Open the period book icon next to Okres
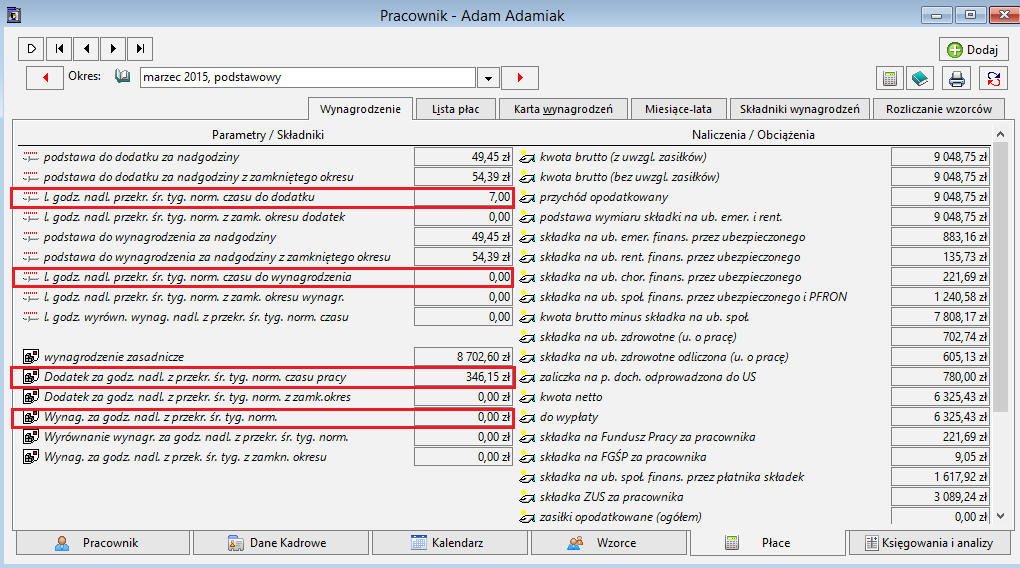Image resolution: width=1020 pixels, height=568 pixels. 122,77
